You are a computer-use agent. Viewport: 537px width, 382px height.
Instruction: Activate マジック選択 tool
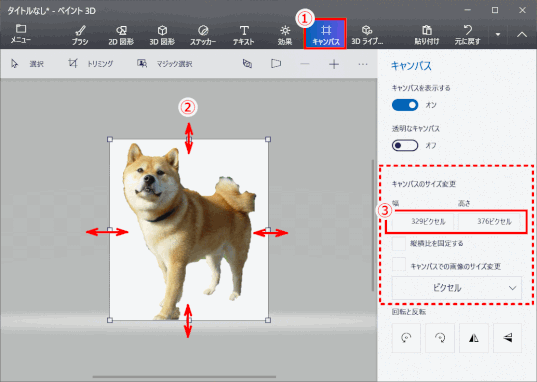click(x=165, y=64)
